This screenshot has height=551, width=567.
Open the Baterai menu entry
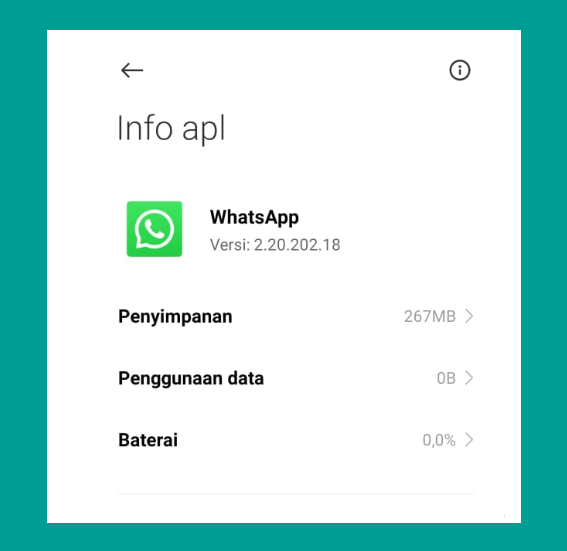tap(296, 440)
